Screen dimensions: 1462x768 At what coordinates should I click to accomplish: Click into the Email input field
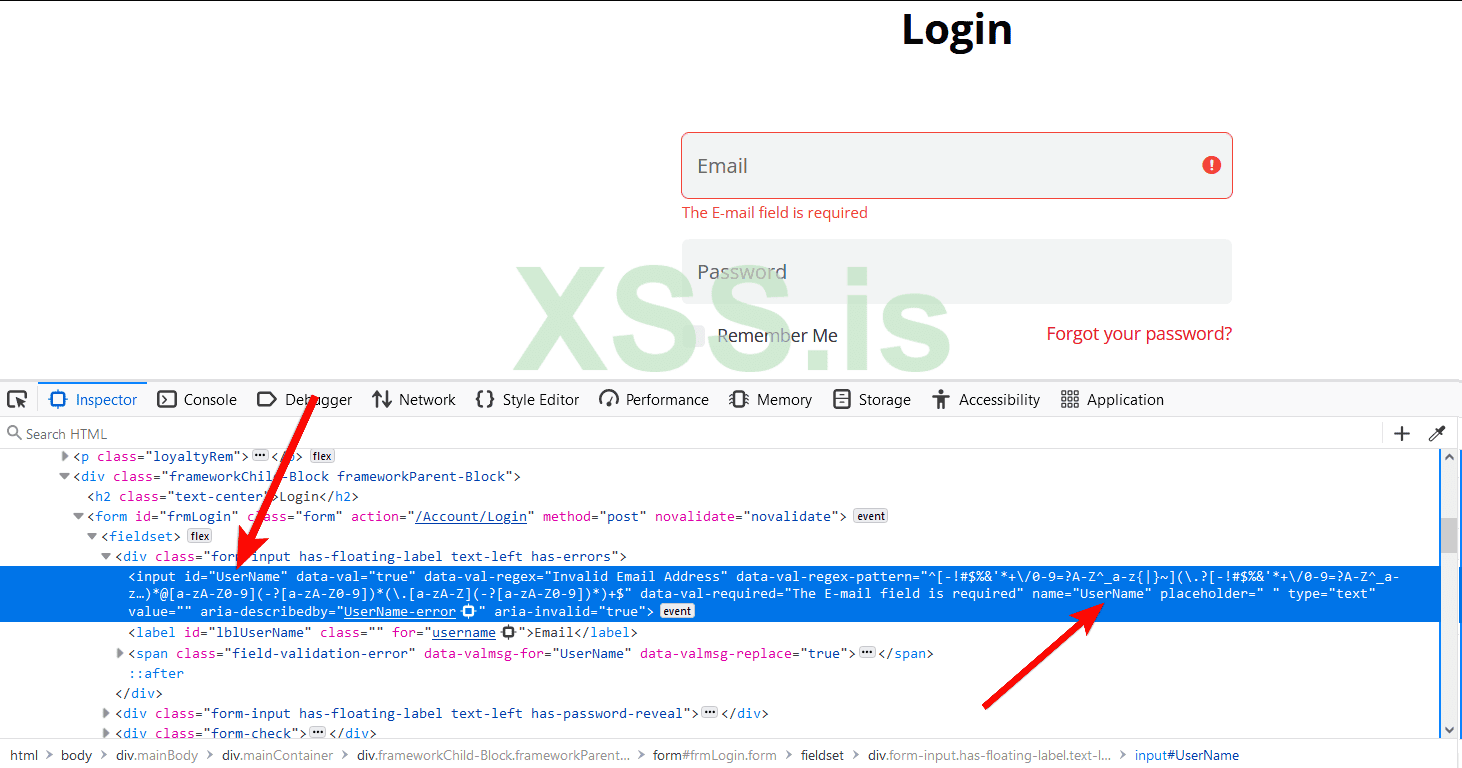(957, 166)
